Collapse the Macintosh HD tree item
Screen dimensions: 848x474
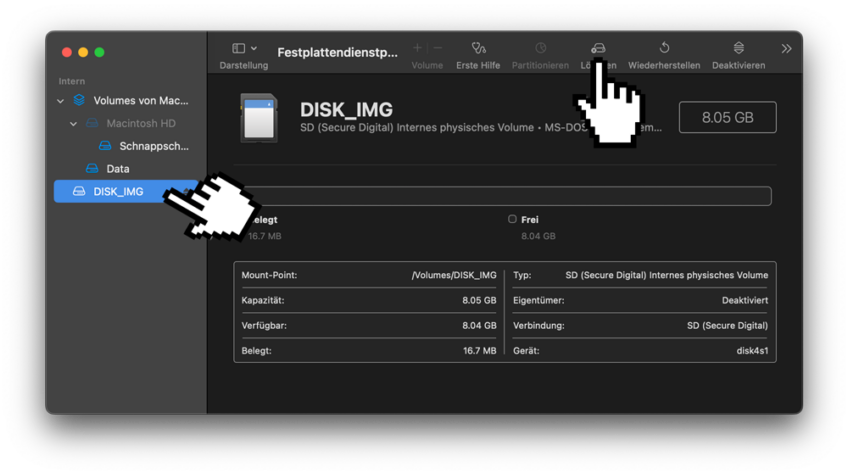(x=74, y=124)
